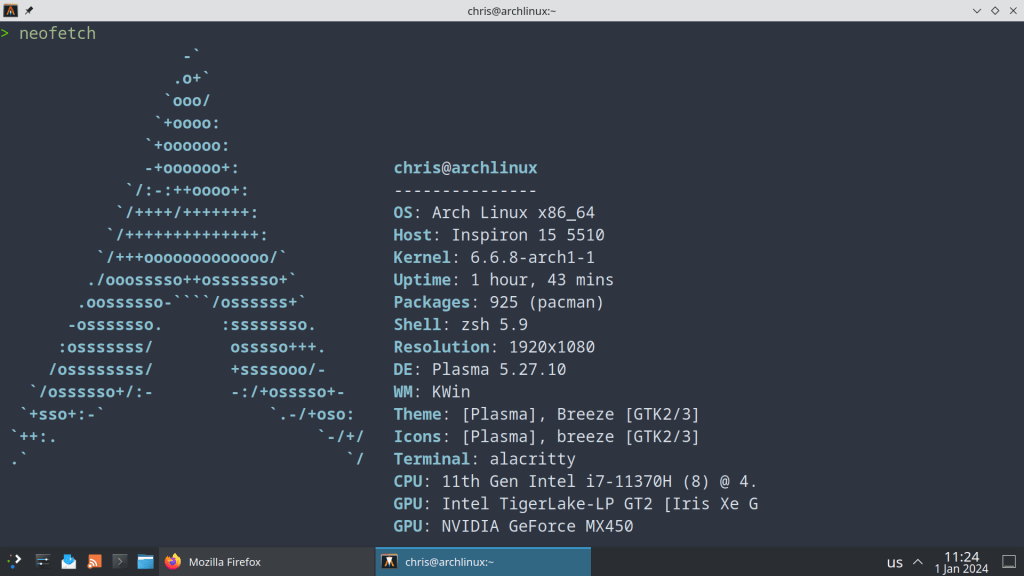1024x576 pixels.
Task: Close the chris@archlinux terminal window
Action: [1013, 10]
